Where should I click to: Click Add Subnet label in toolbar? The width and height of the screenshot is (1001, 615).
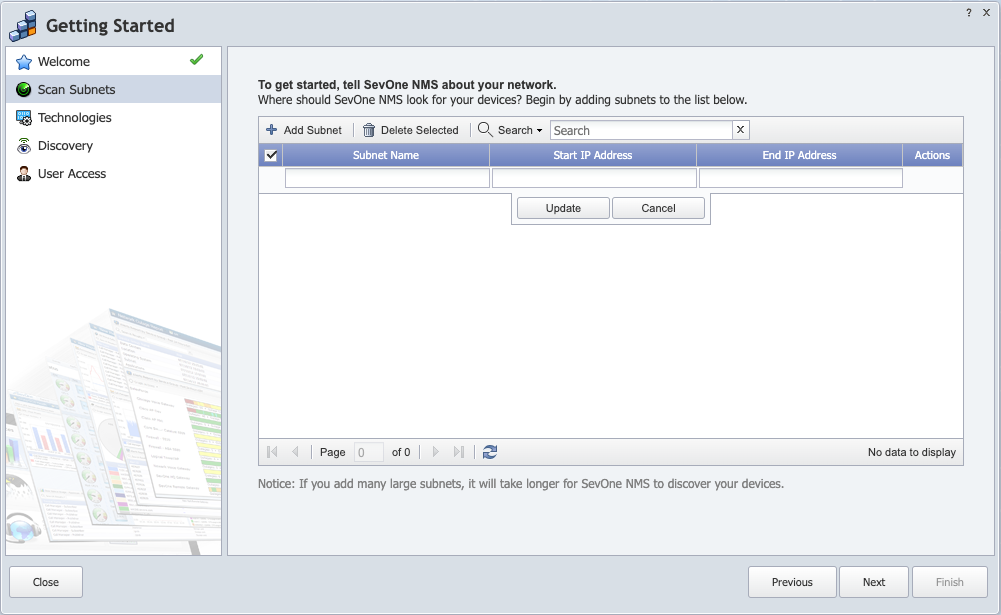(313, 130)
